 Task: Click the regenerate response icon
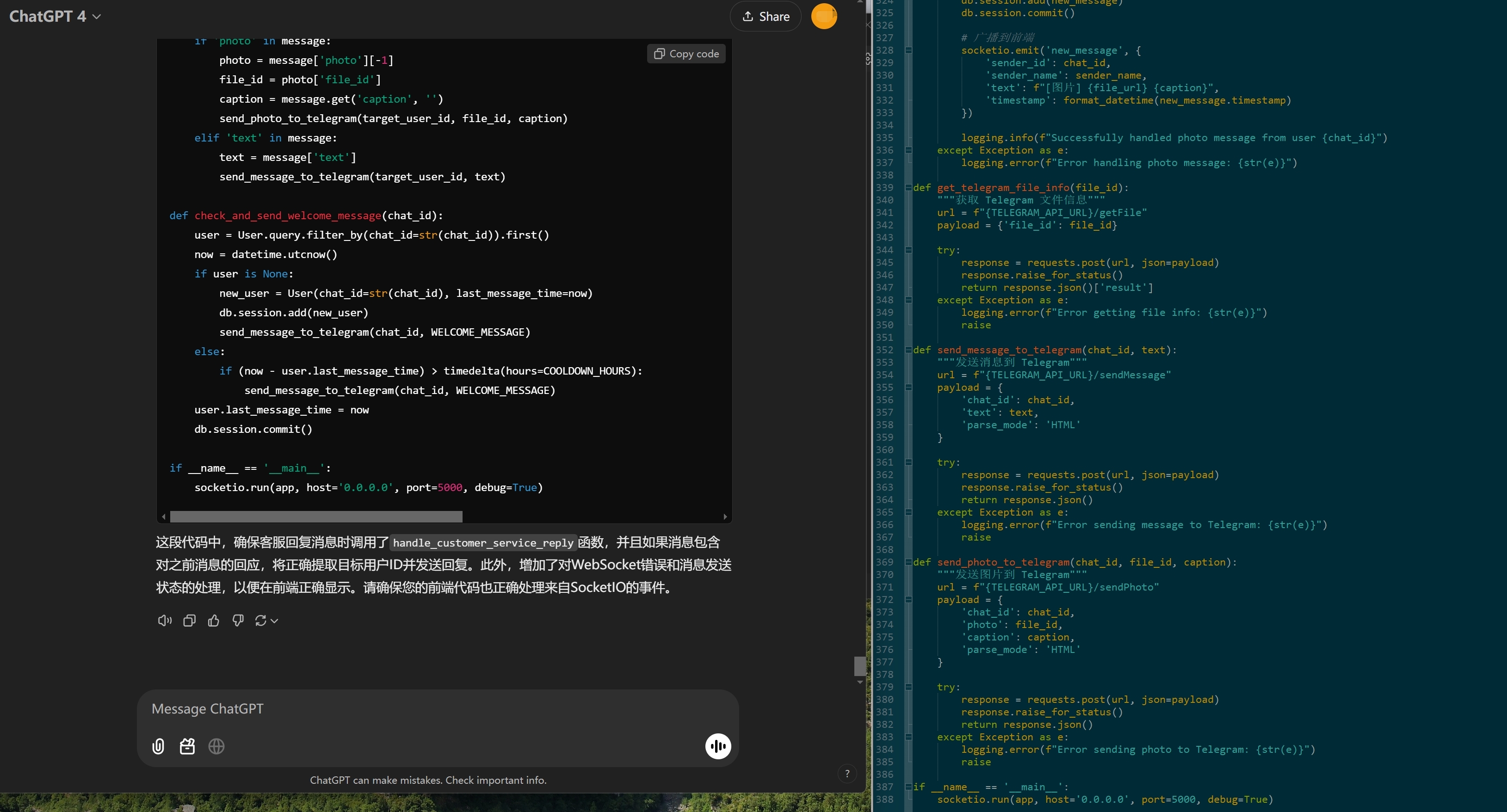(x=261, y=621)
